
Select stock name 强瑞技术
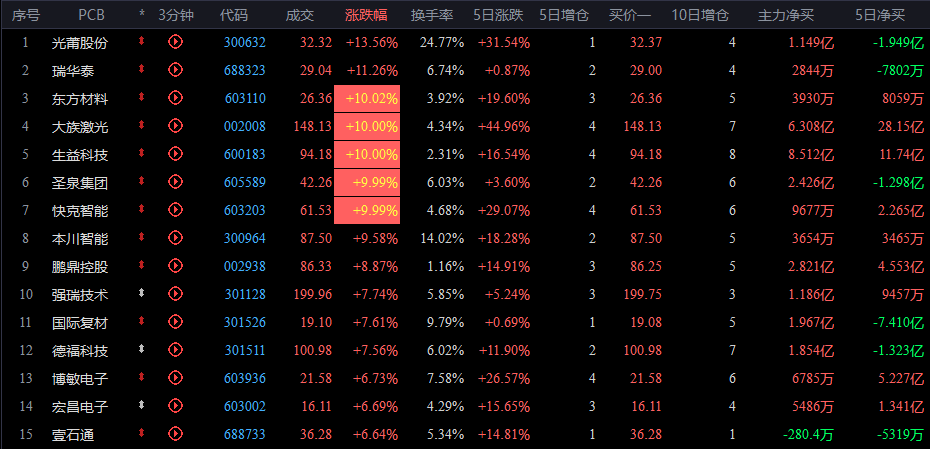[80, 295]
